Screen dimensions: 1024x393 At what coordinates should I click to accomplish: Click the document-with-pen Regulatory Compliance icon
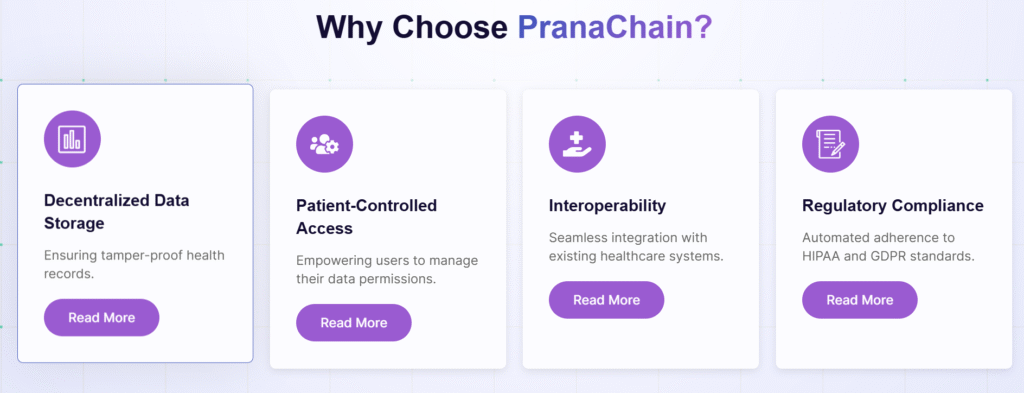pyautogui.click(x=830, y=144)
